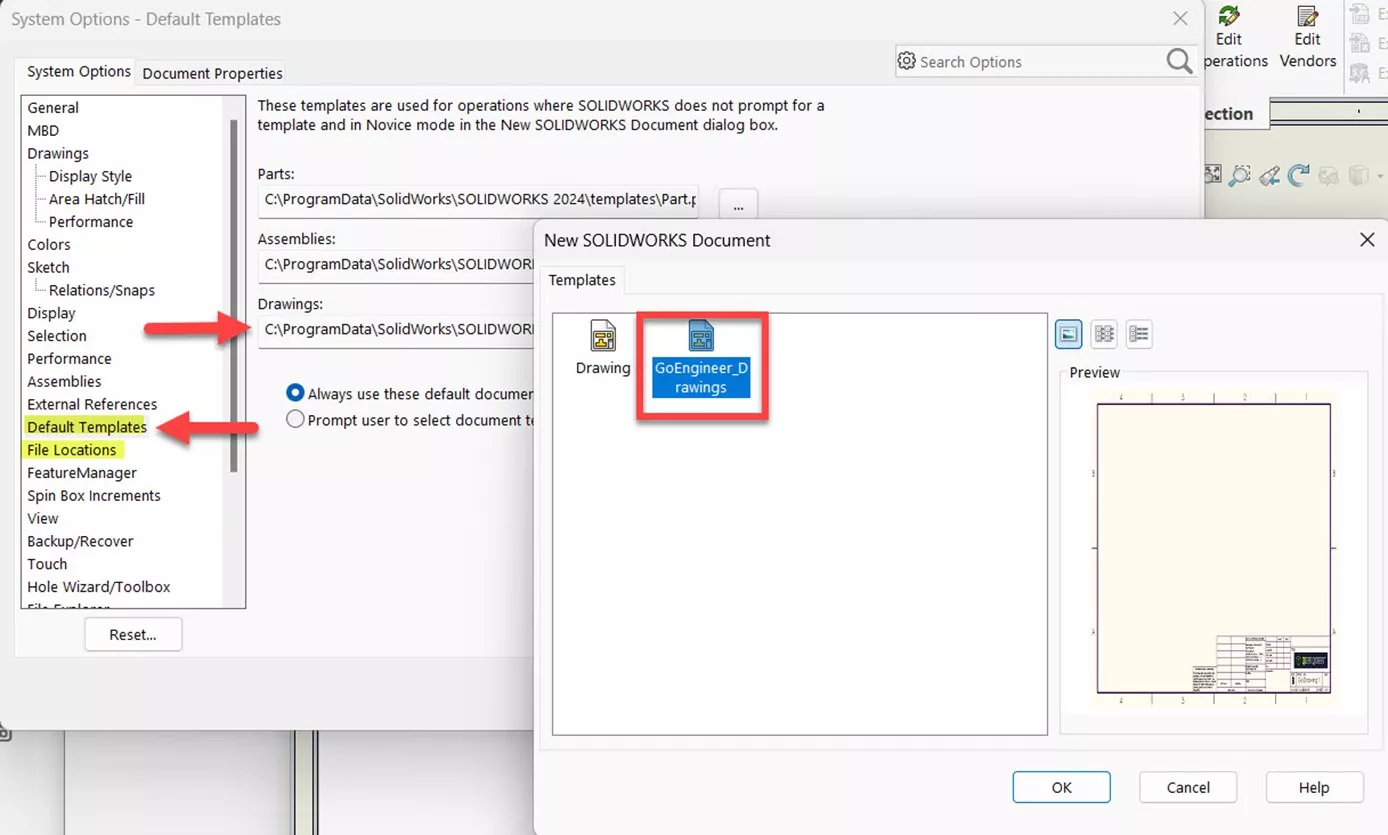
Task: Select the Drawing template
Action: [602, 345]
